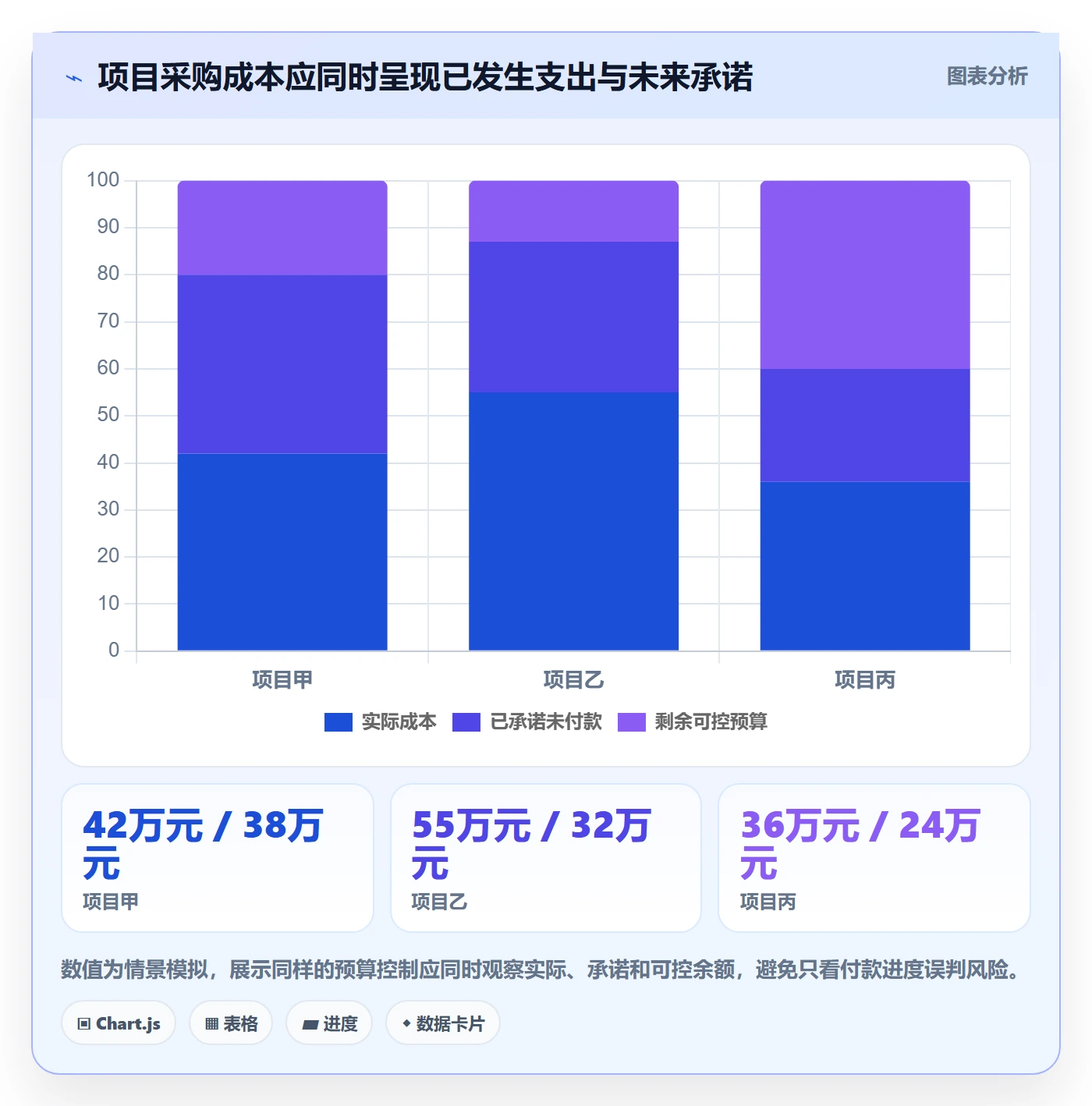Open the 55万元 / 32万元 data card
The width and height of the screenshot is (1092, 1106).
click(x=546, y=858)
